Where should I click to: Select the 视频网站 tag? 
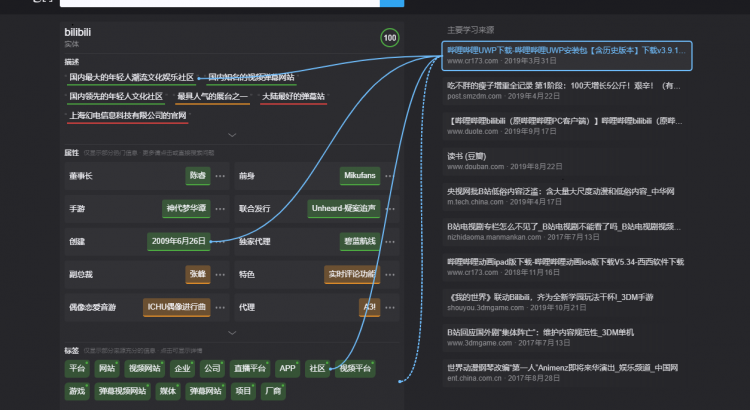[144, 369]
